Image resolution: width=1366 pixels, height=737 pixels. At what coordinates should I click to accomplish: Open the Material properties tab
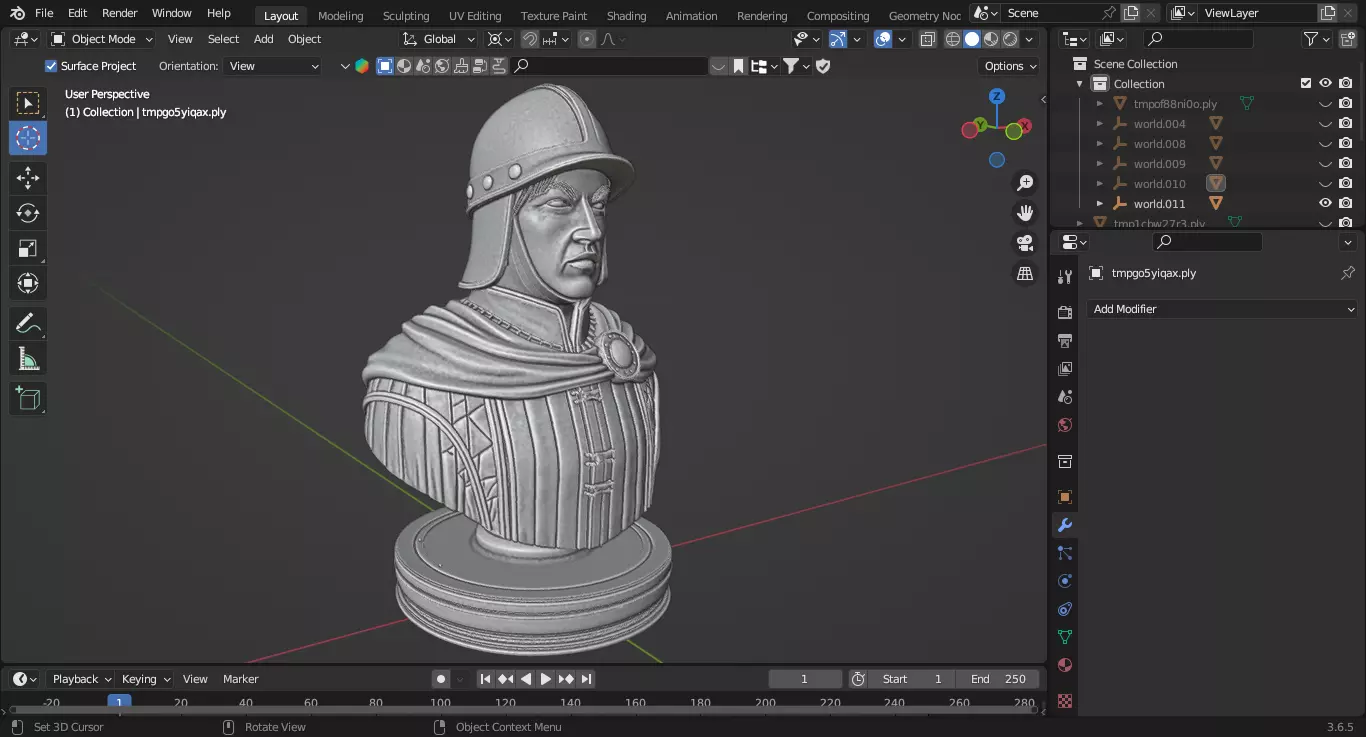tap(1065, 665)
